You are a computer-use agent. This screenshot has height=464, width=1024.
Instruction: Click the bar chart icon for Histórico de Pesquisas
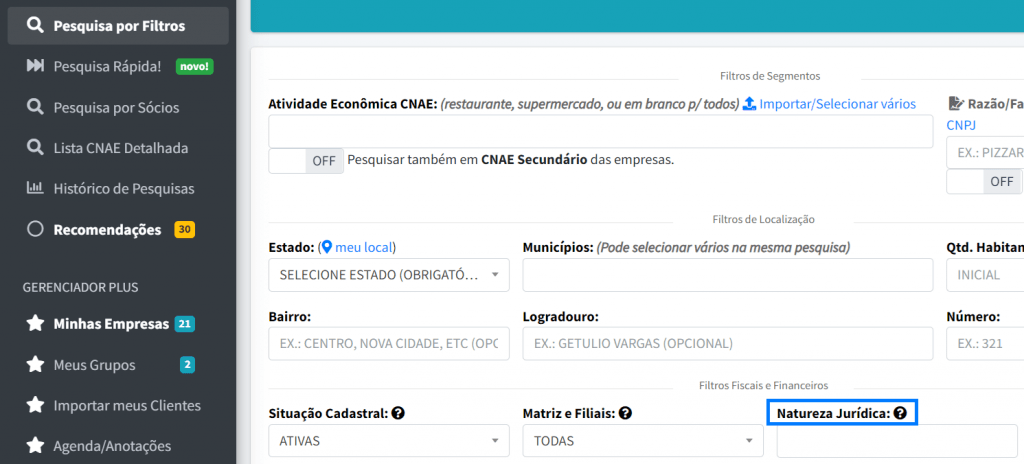point(35,188)
